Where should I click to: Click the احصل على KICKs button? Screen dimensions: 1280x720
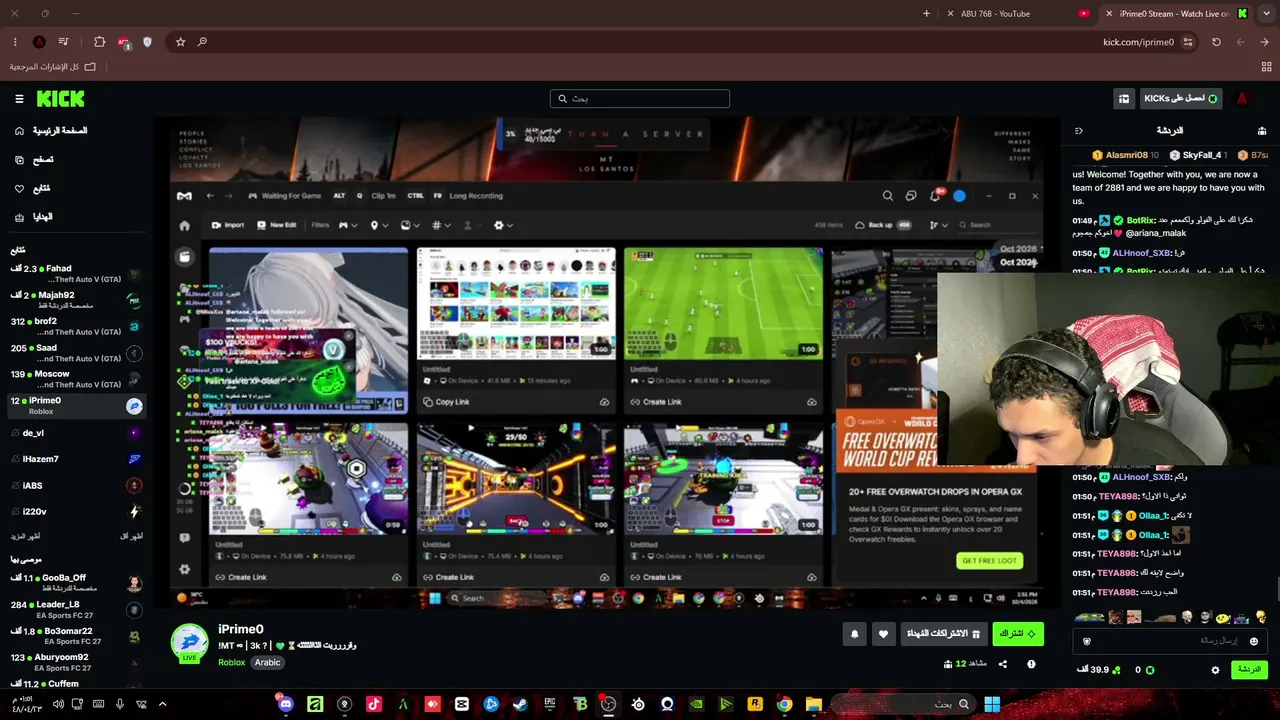click(1182, 98)
